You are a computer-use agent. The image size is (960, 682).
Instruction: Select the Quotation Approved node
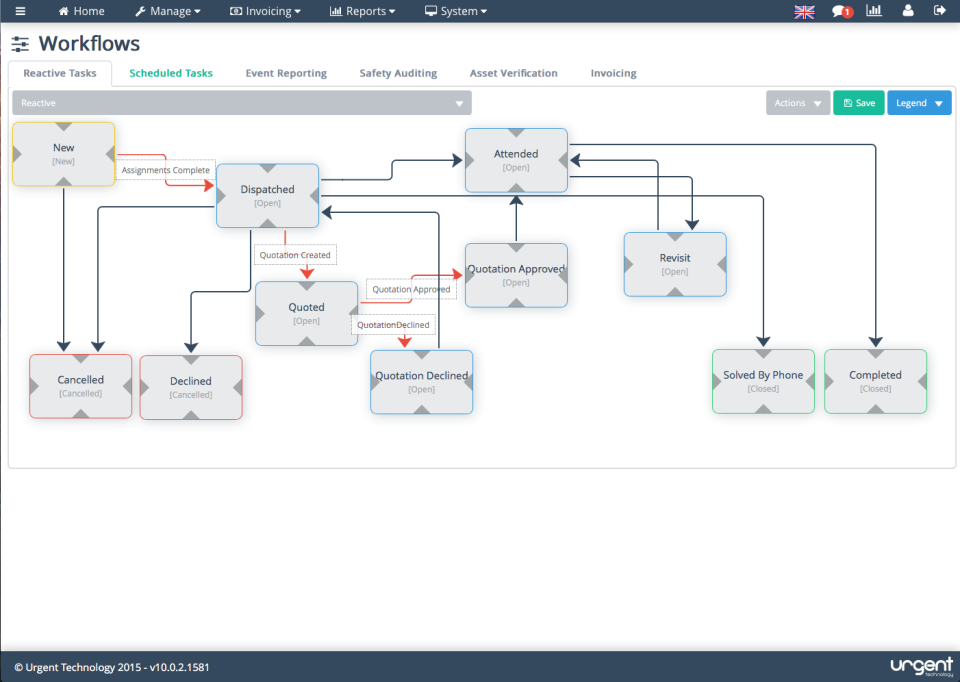(x=516, y=274)
